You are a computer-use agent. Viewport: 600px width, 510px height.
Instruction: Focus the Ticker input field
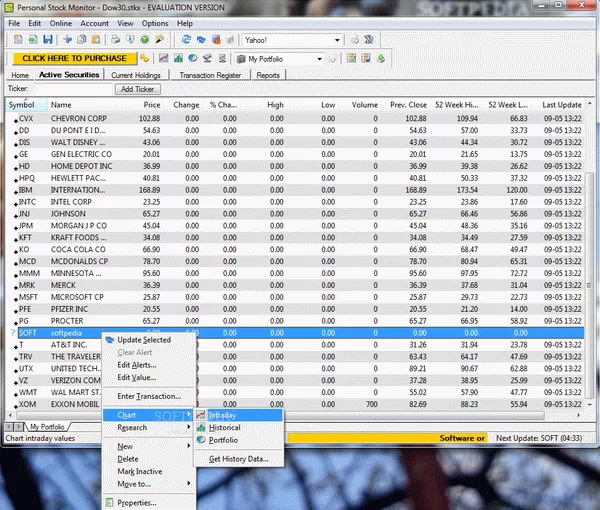73,89
